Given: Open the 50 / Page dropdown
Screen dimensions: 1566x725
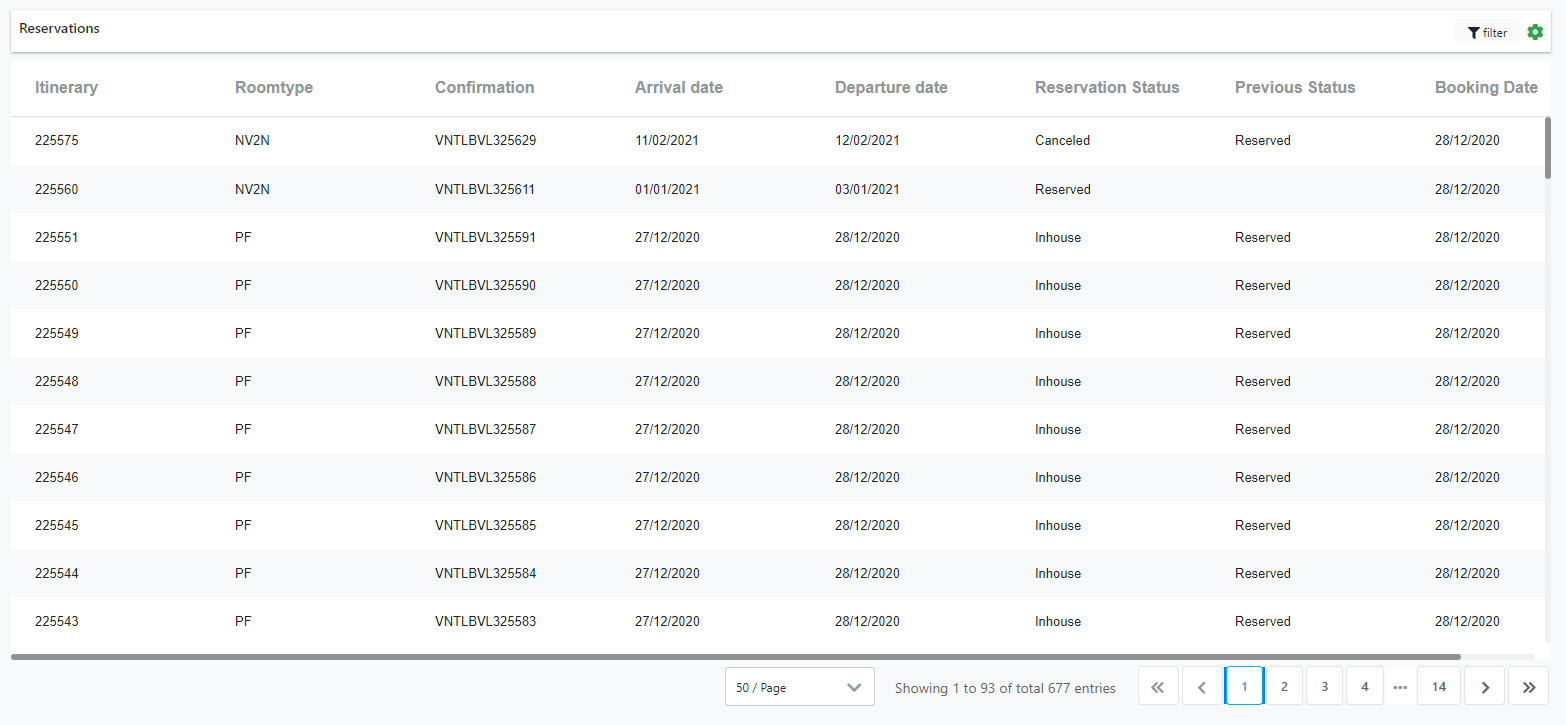Looking at the screenshot, I should point(799,687).
